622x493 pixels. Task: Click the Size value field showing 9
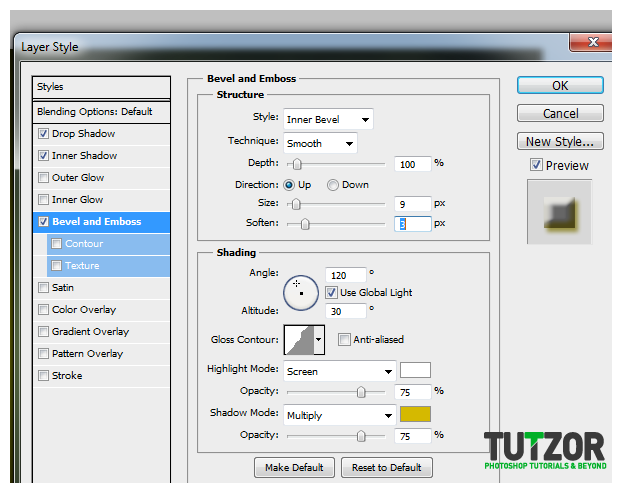(413, 204)
